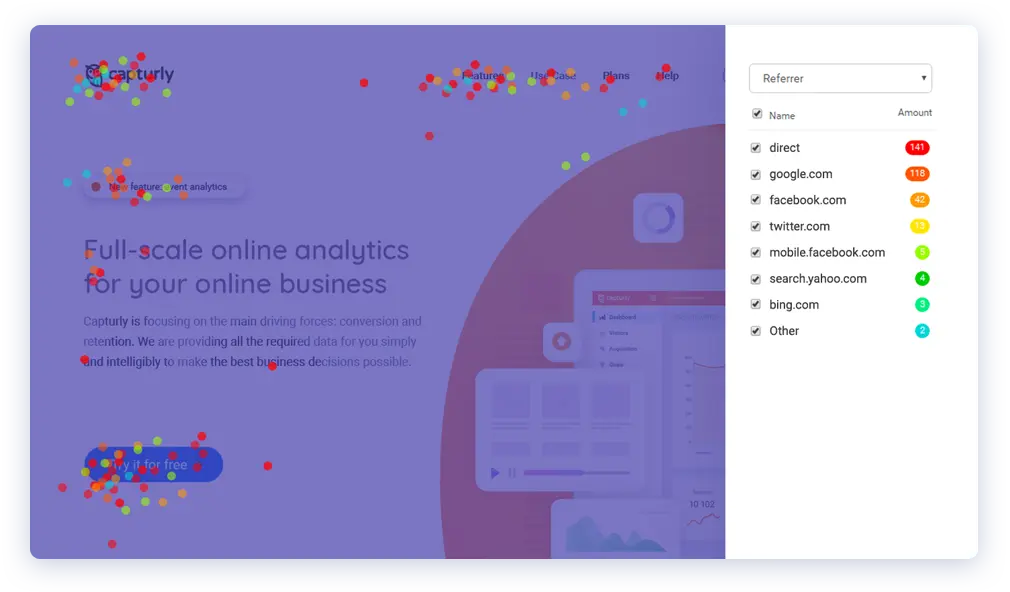The image size is (1010, 592).
Task: Click the mobile.facebook.com referrer label
Action: click(x=827, y=252)
